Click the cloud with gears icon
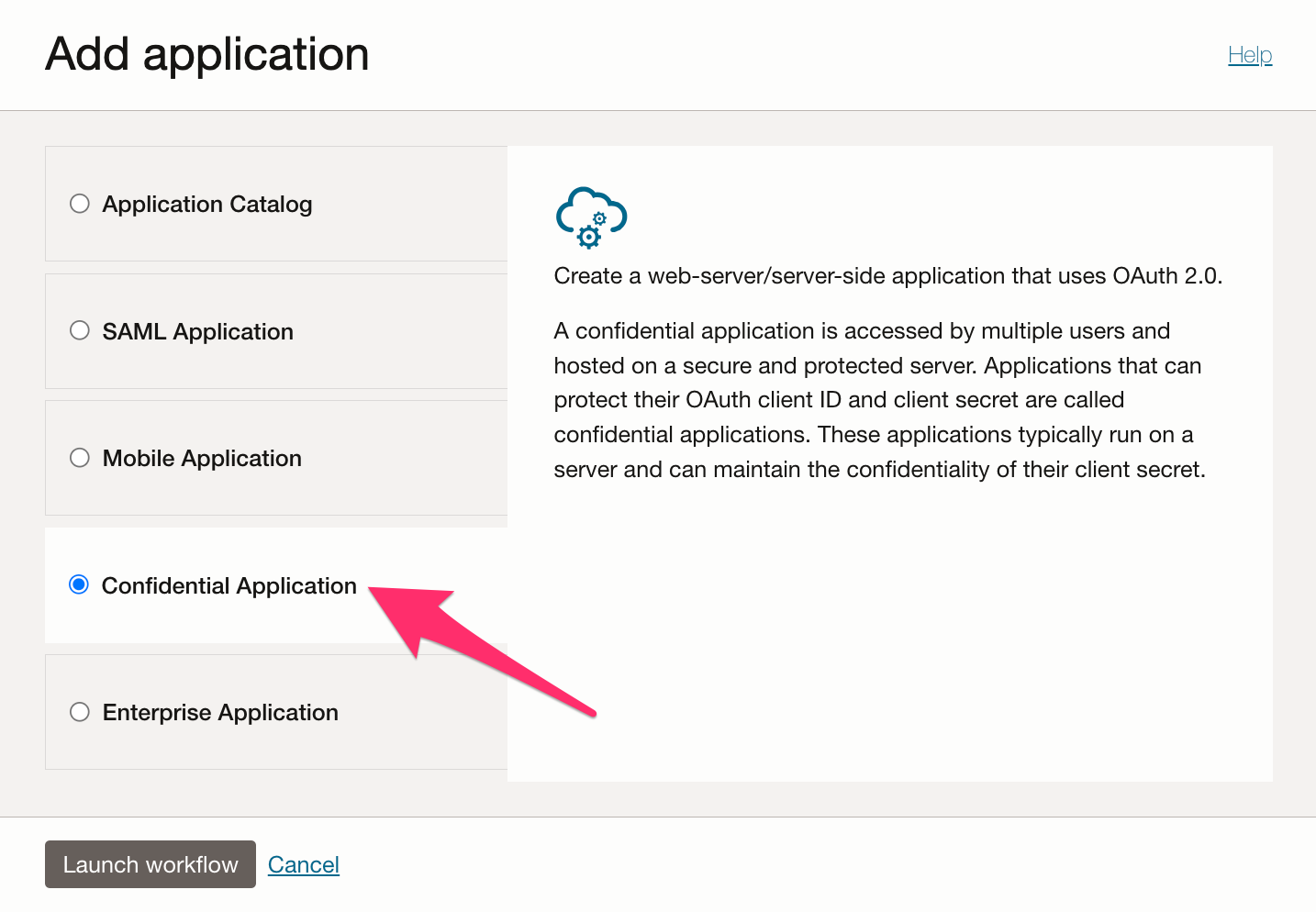 coord(591,217)
